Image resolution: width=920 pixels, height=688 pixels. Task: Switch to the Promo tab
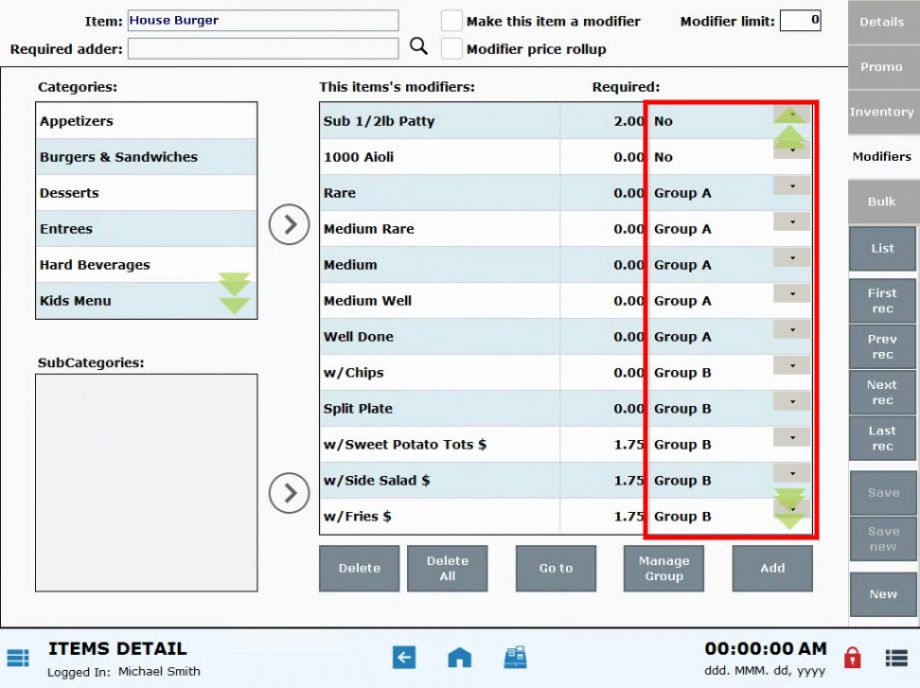(883, 67)
